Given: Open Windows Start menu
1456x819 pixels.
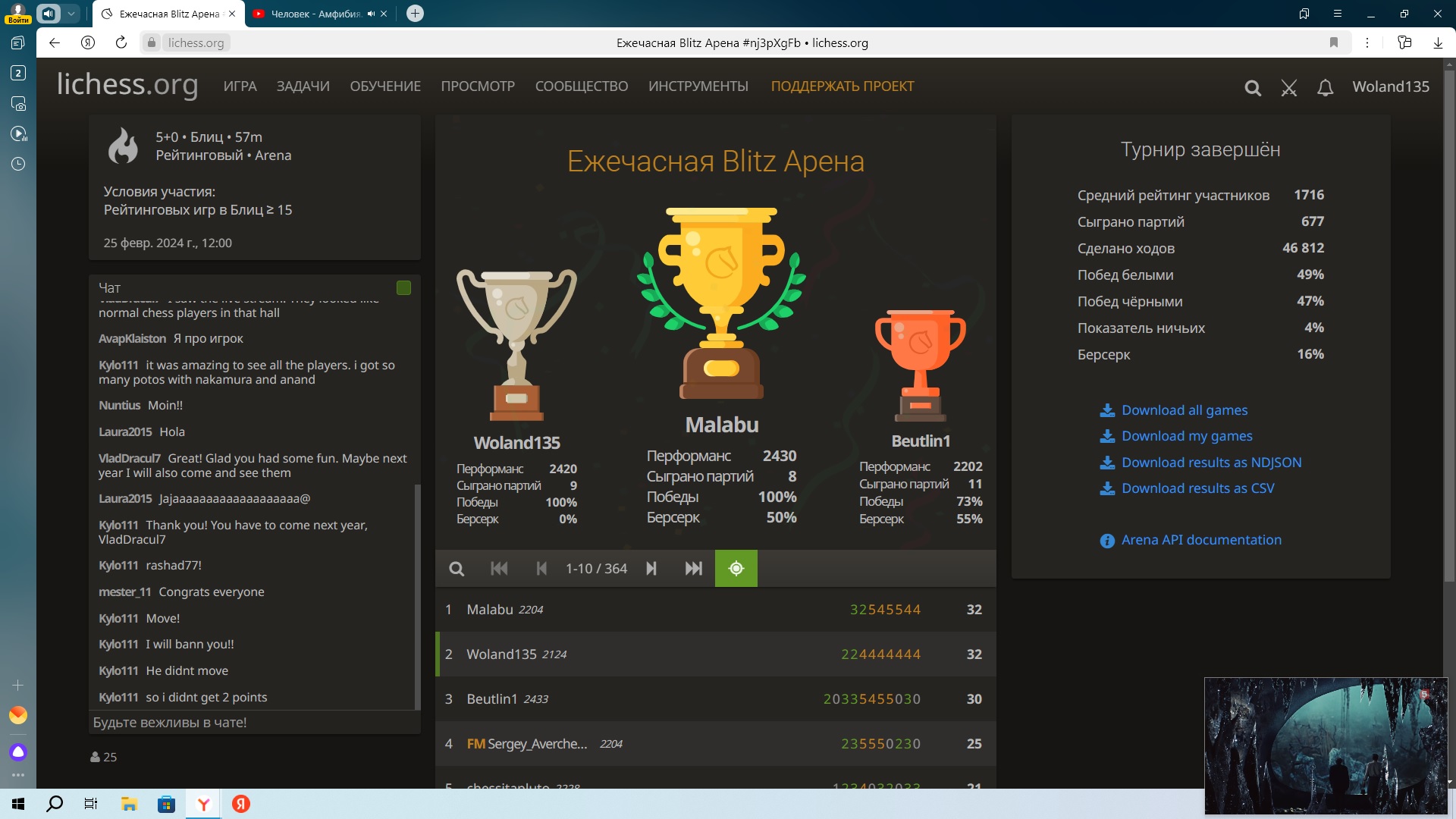Looking at the screenshot, I should click(18, 804).
